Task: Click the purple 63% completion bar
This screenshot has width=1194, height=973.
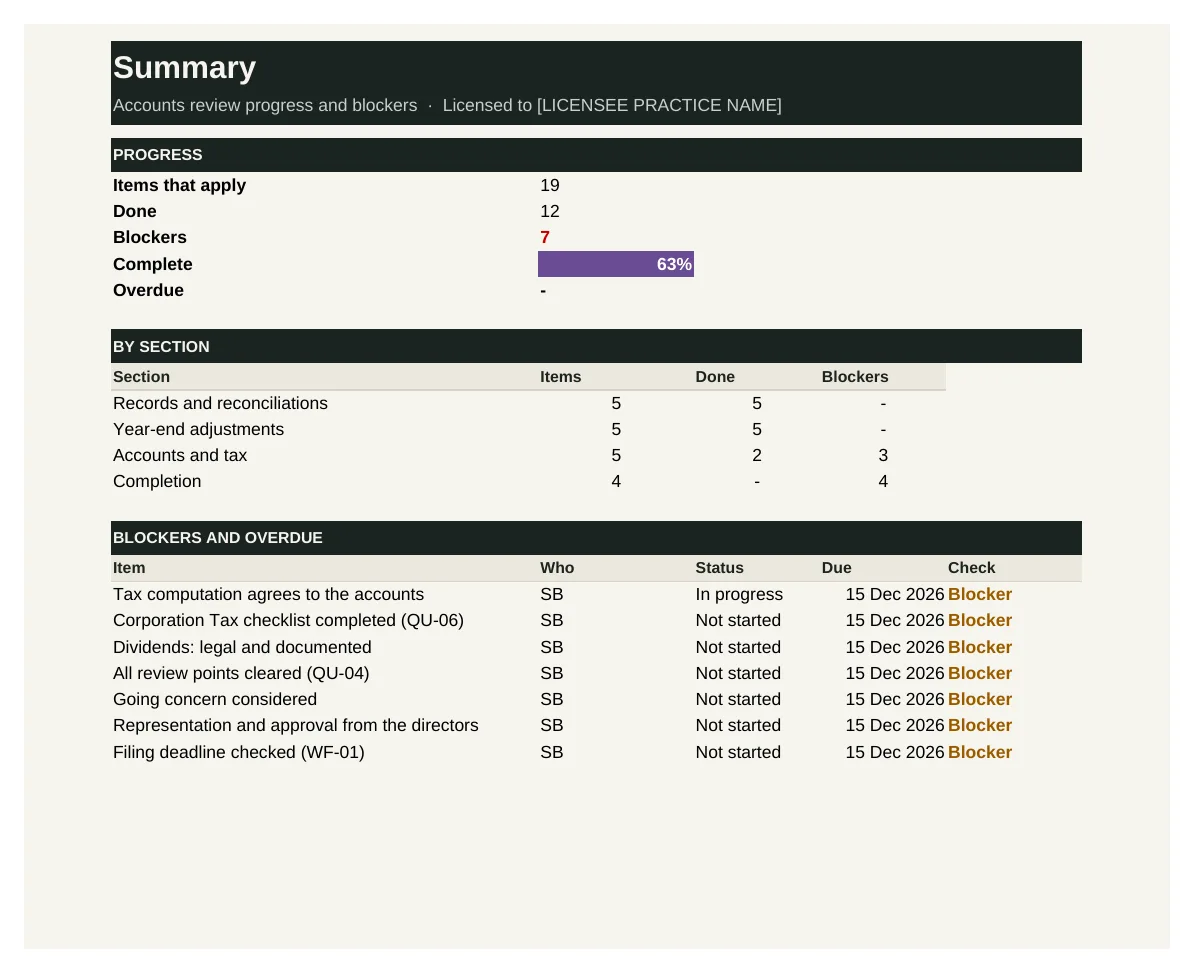Action: coord(616,264)
